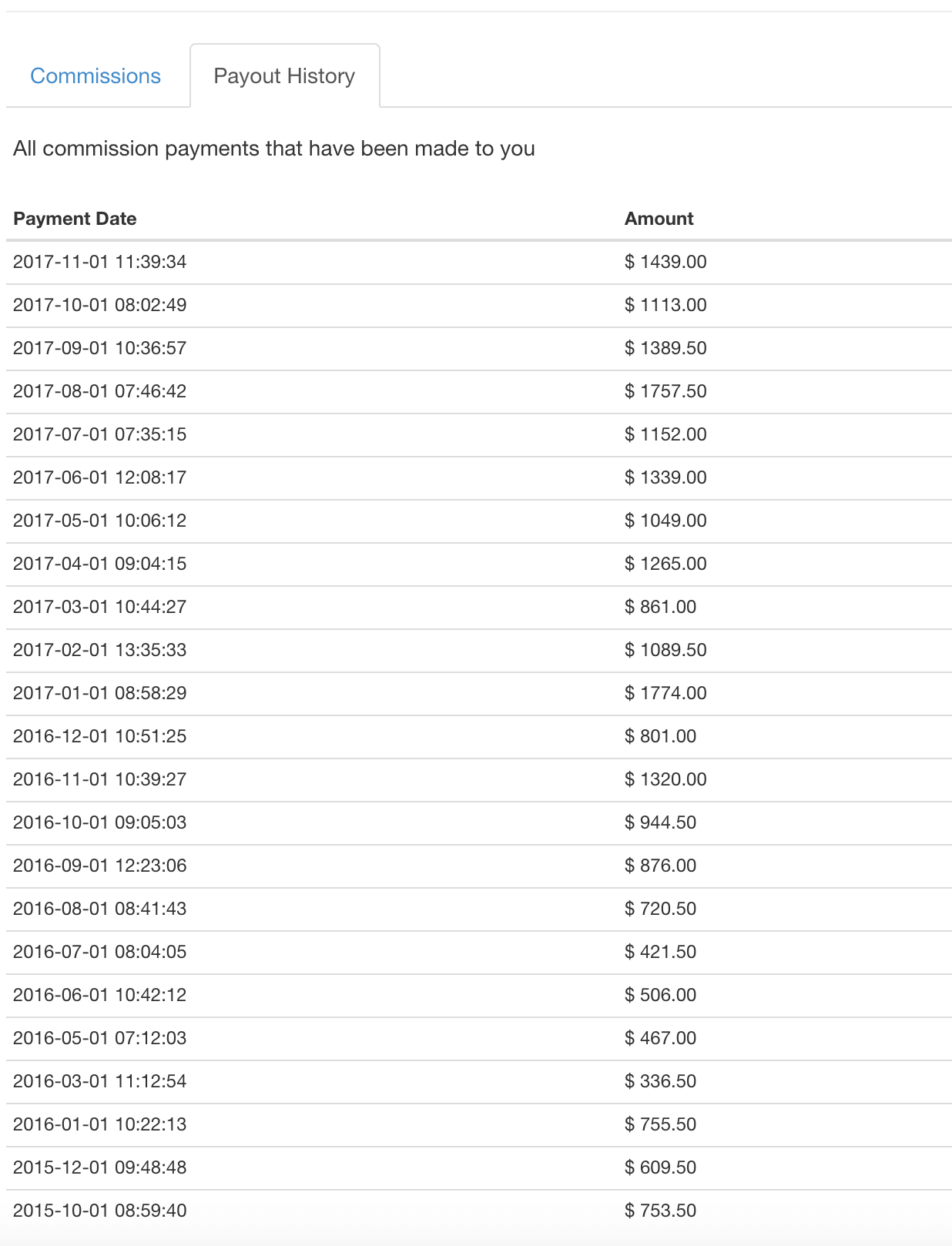The height and width of the screenshot is (1246, 952).
Task: Click the $ 1439.00 amount
Action: point(665,262)
